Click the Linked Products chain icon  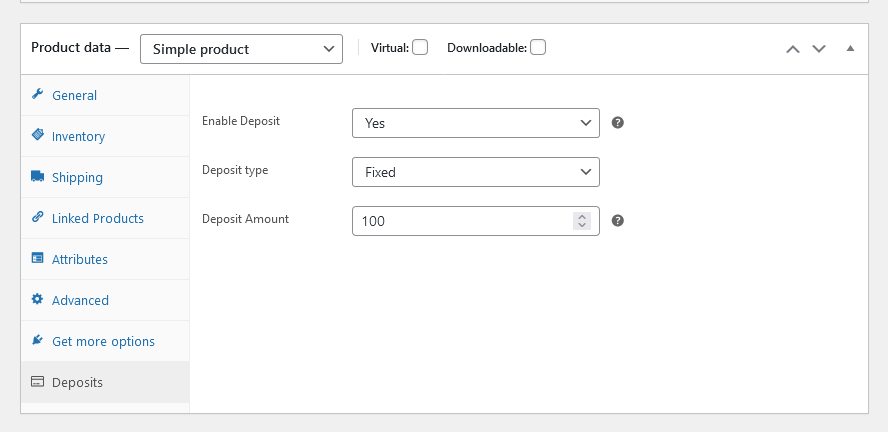click(37, 217)
